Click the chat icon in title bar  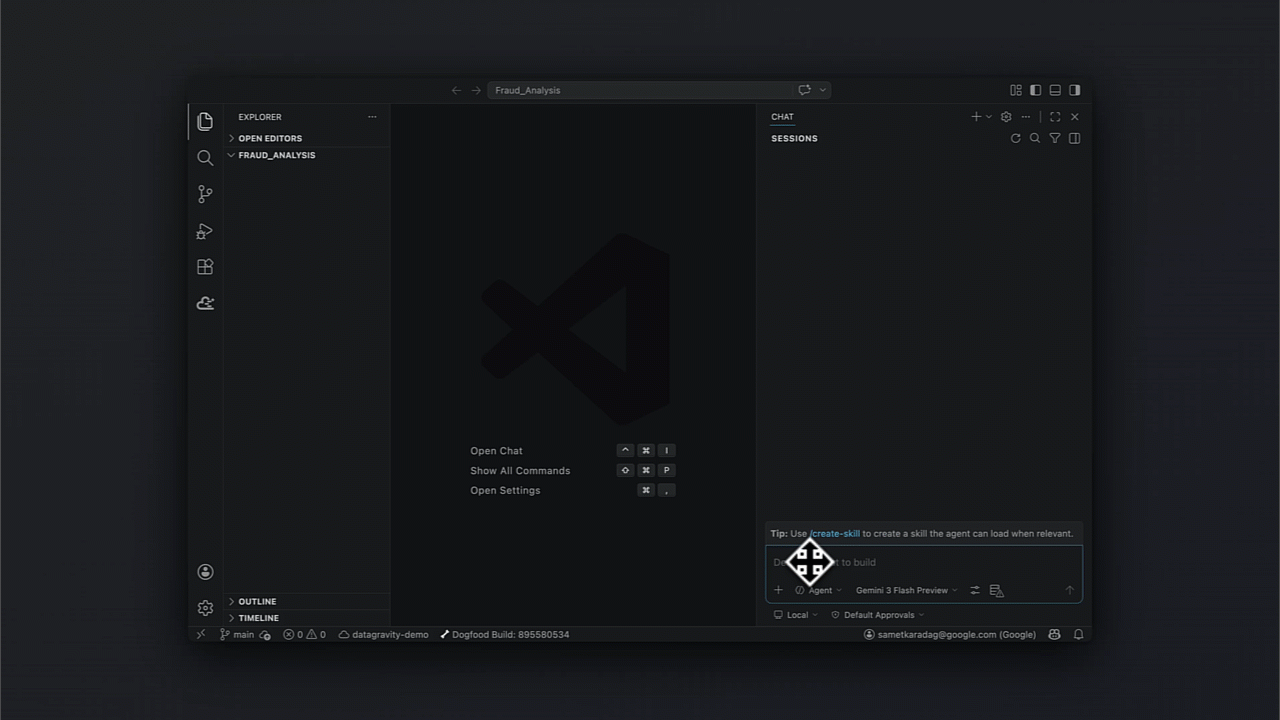(x=804, y=90)
